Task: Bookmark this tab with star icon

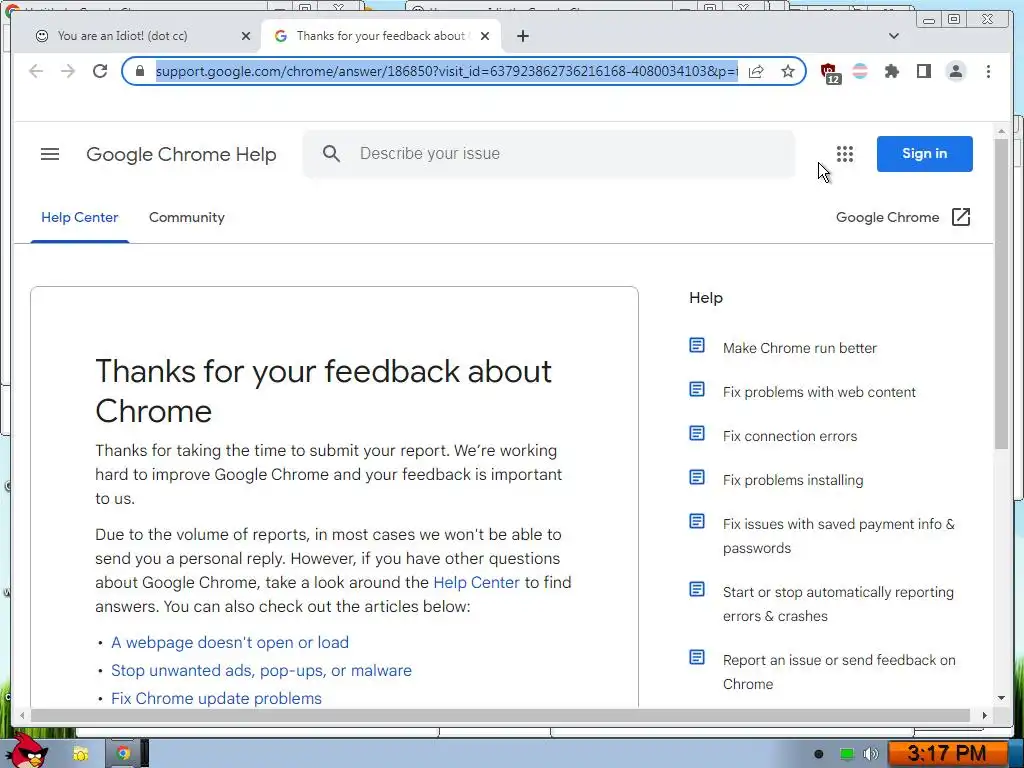Action: (788, 71)
